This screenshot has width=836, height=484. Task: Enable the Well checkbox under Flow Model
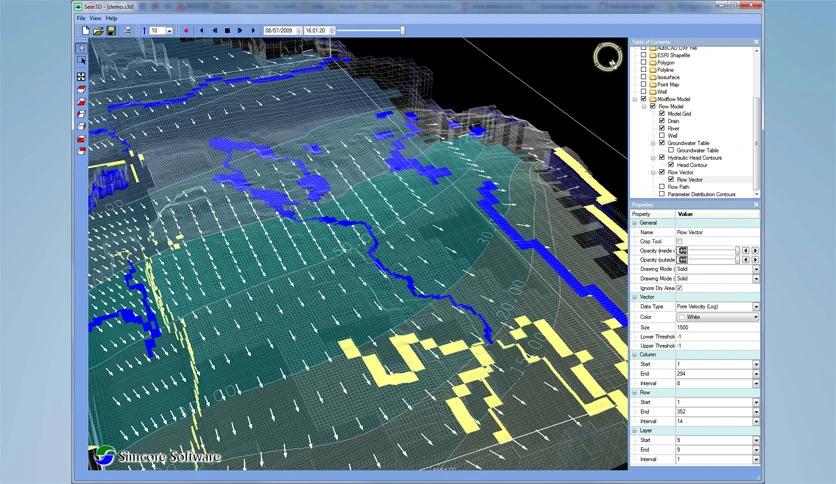(x=662, y=135)
